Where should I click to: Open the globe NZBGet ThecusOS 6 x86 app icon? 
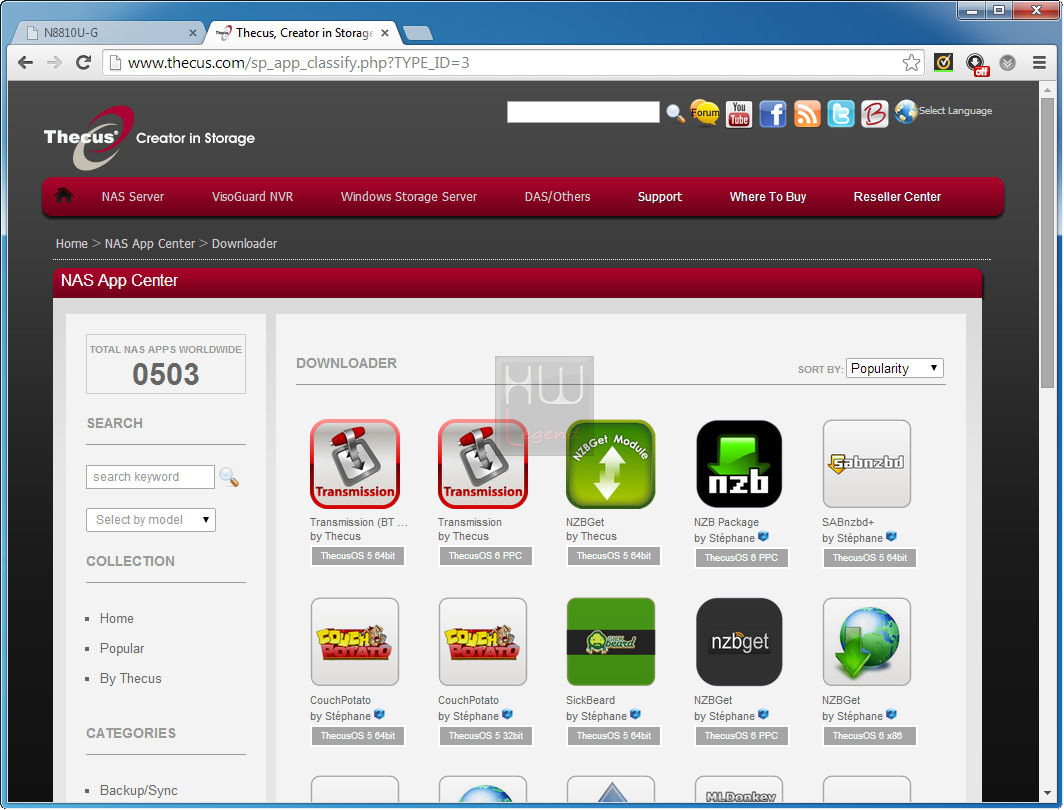[x=867, y=642]
